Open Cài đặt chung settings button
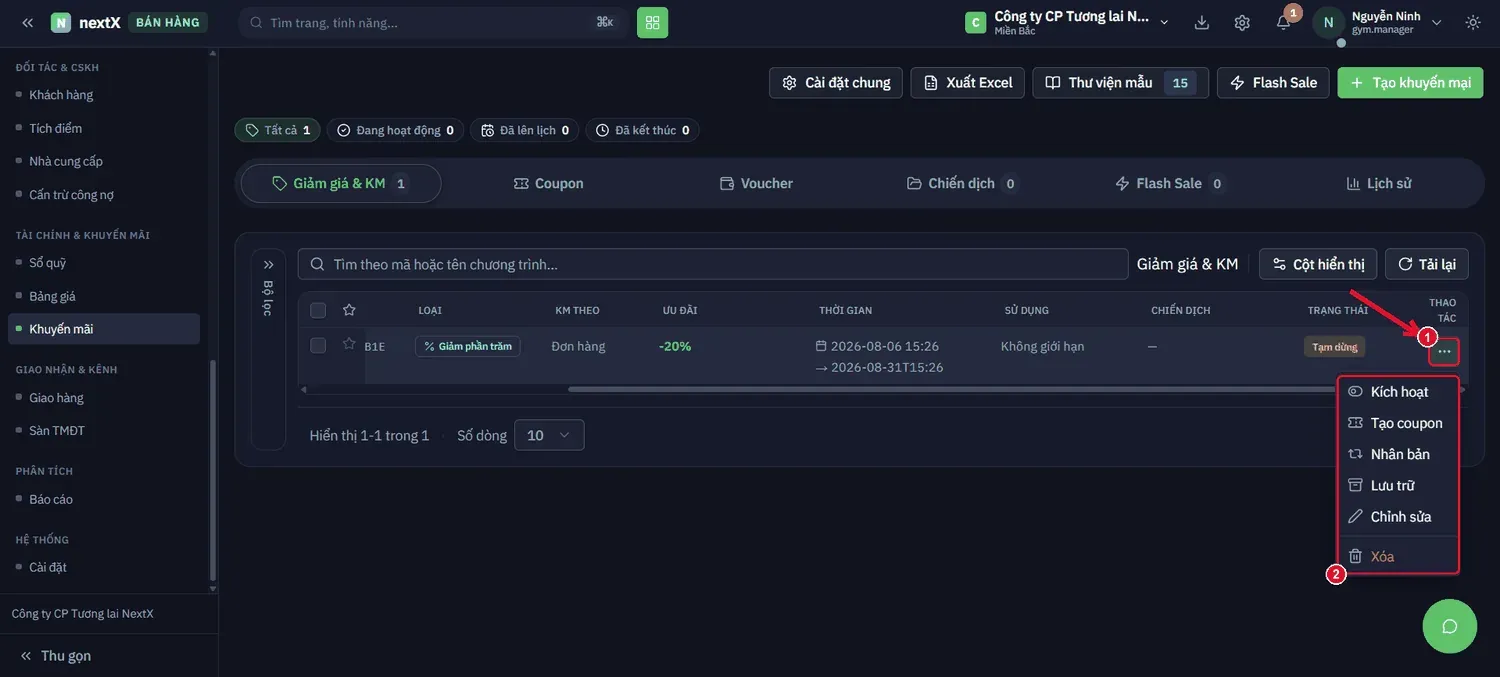Screen dimensions: 1500x677 pos(836,82)
